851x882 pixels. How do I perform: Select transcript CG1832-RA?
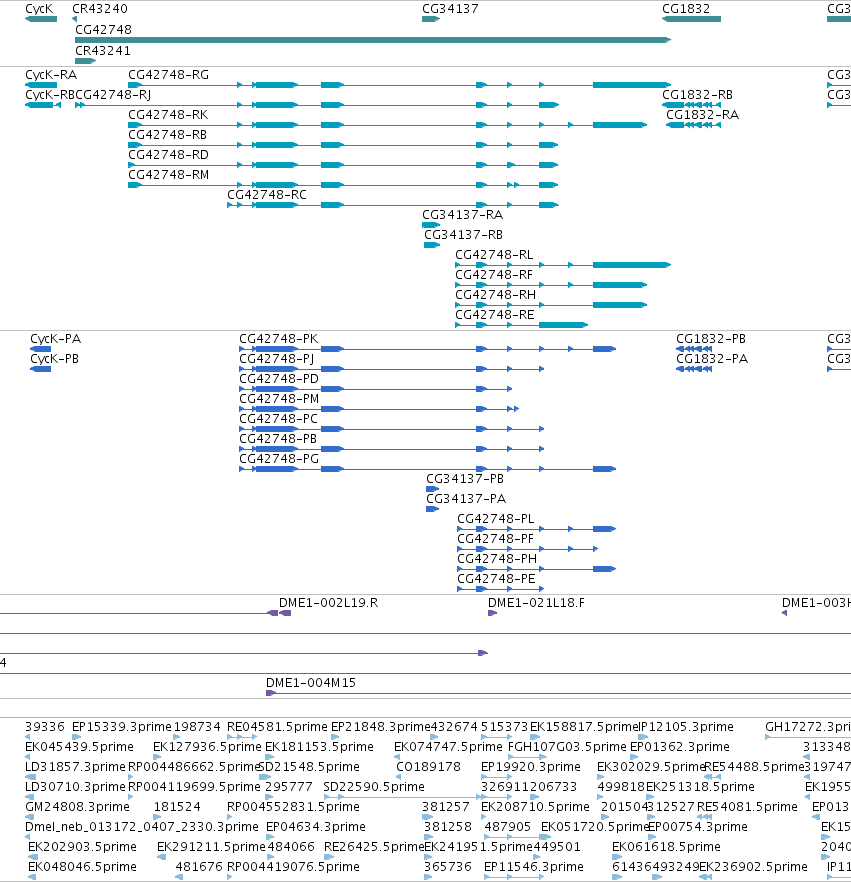click(703, 115)
